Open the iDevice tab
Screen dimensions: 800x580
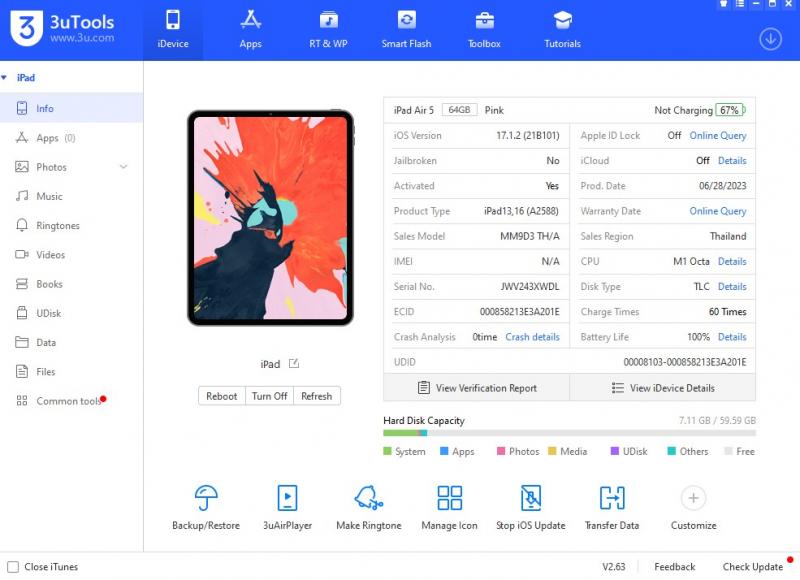point(173,30)
